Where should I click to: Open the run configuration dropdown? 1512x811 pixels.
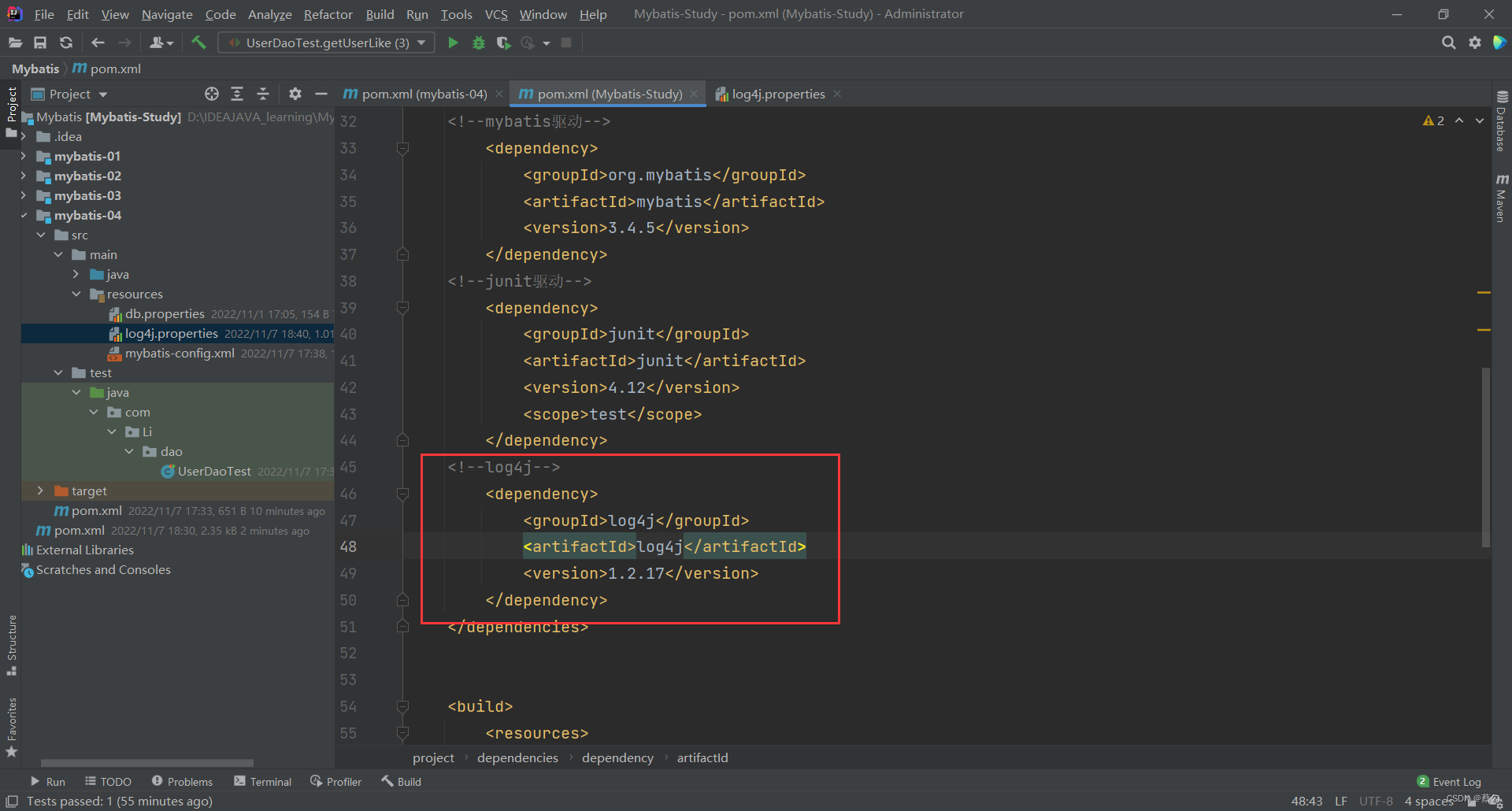(326, 43)
